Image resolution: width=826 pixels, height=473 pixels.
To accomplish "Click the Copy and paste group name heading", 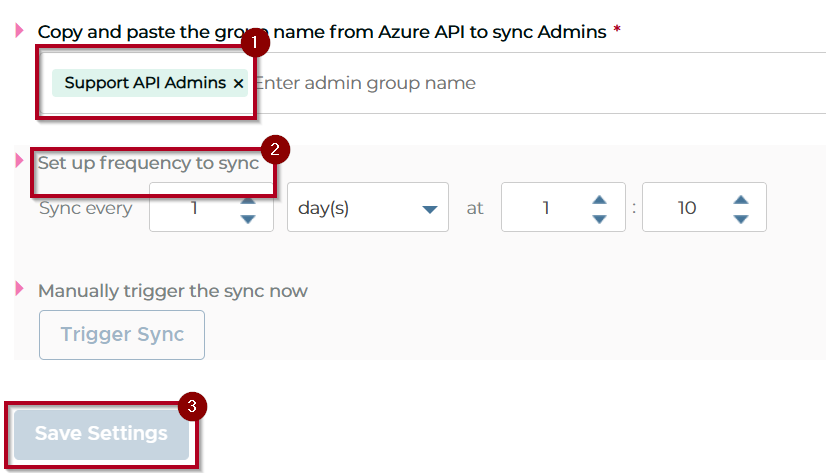I will tap(322, 32).
